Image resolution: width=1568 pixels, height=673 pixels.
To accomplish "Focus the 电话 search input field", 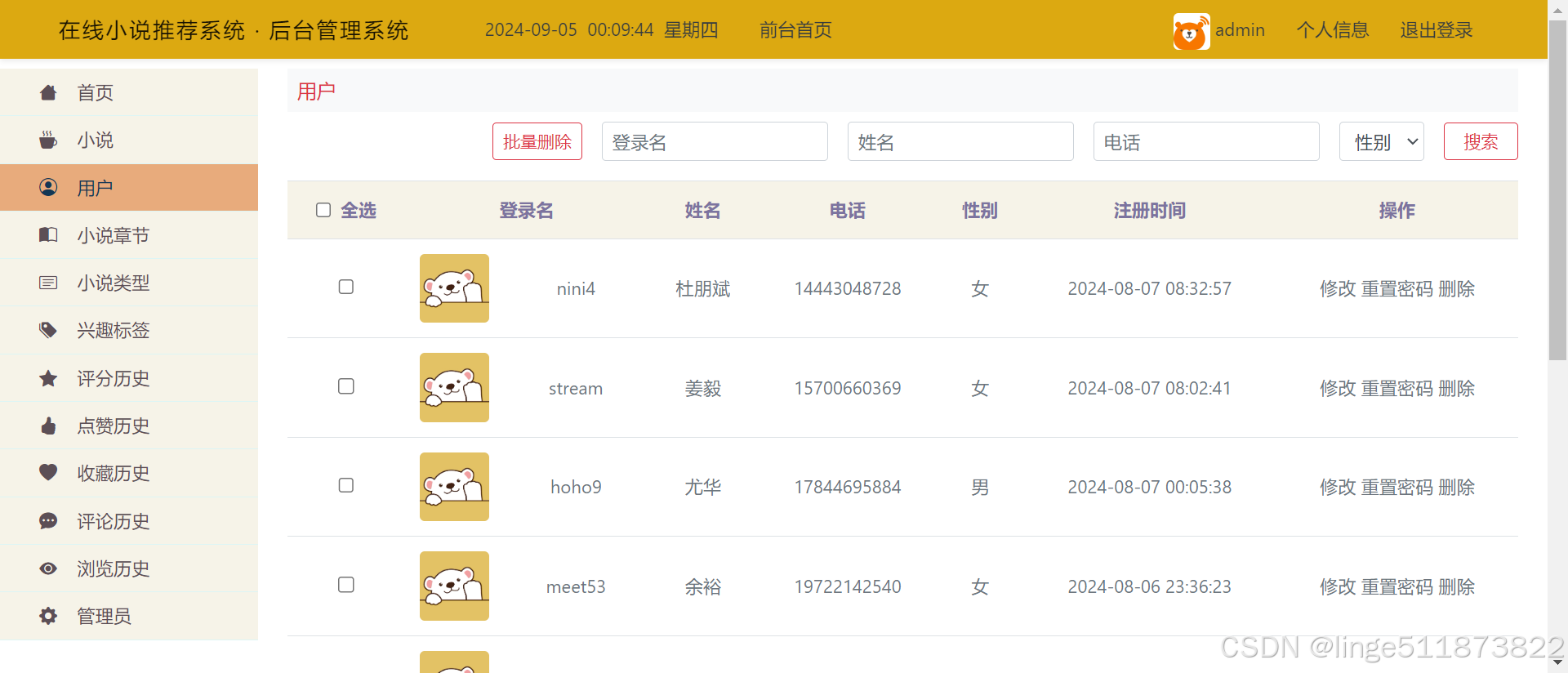I will click(1206, 141).
